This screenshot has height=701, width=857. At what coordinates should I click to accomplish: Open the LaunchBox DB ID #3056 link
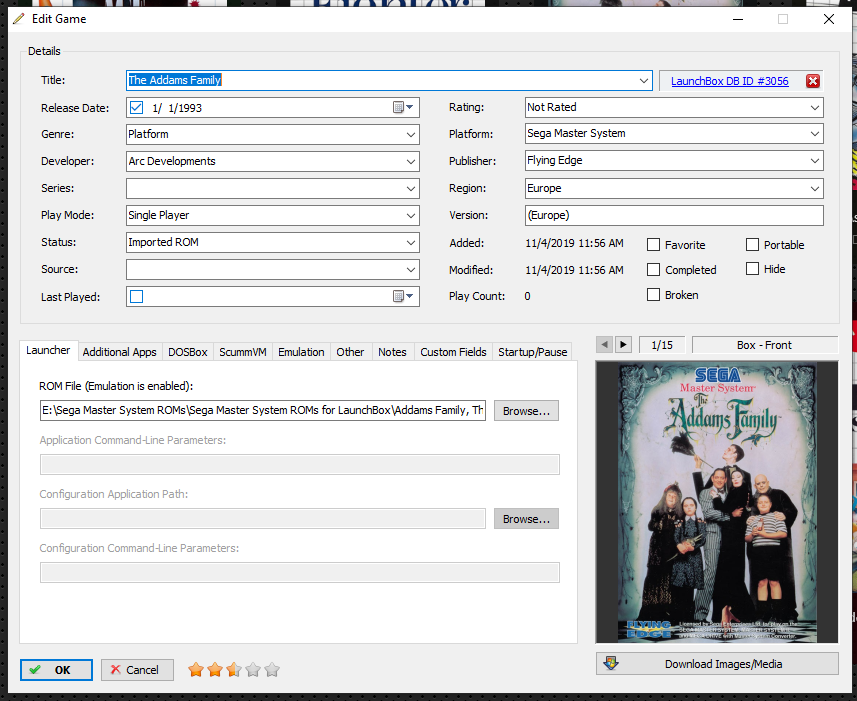pyautogui.click(x=730, y=81)
